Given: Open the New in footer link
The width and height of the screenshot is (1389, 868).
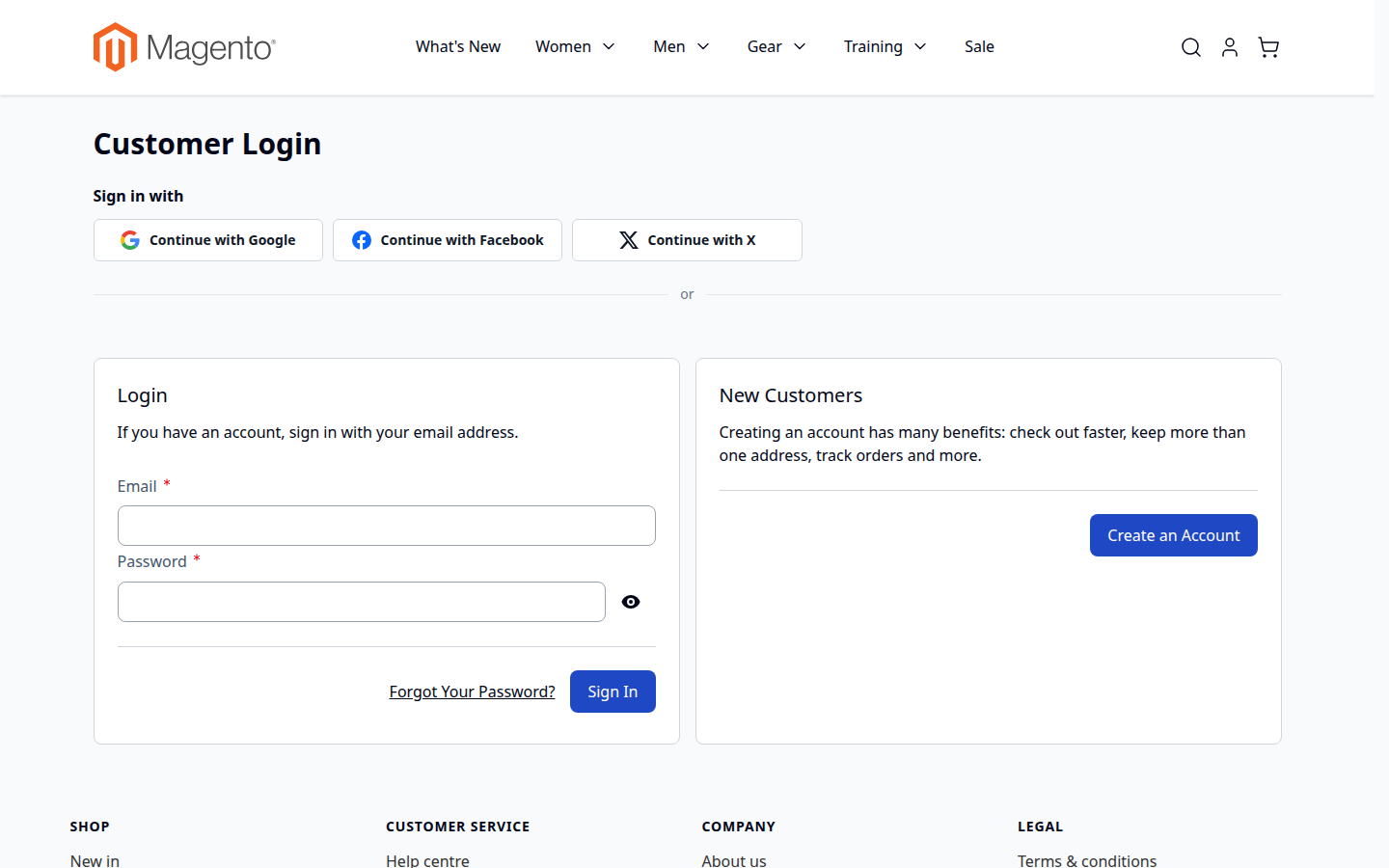Looking at the screenshot, I should point(95,860).
